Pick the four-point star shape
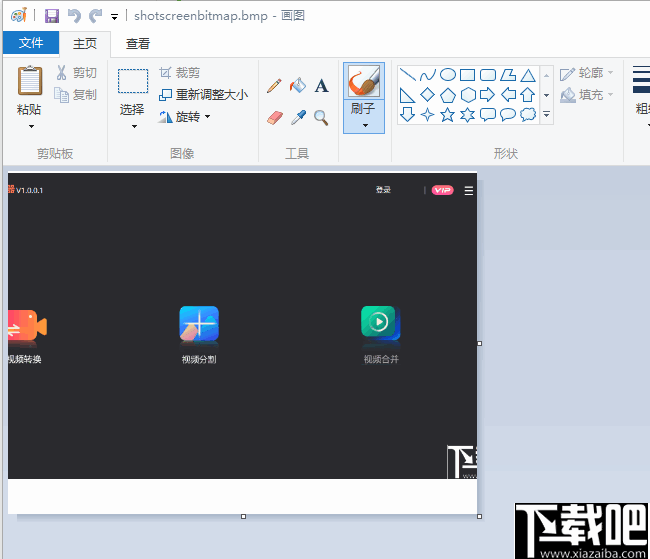The image size is (650, 559). coord(427,114)
